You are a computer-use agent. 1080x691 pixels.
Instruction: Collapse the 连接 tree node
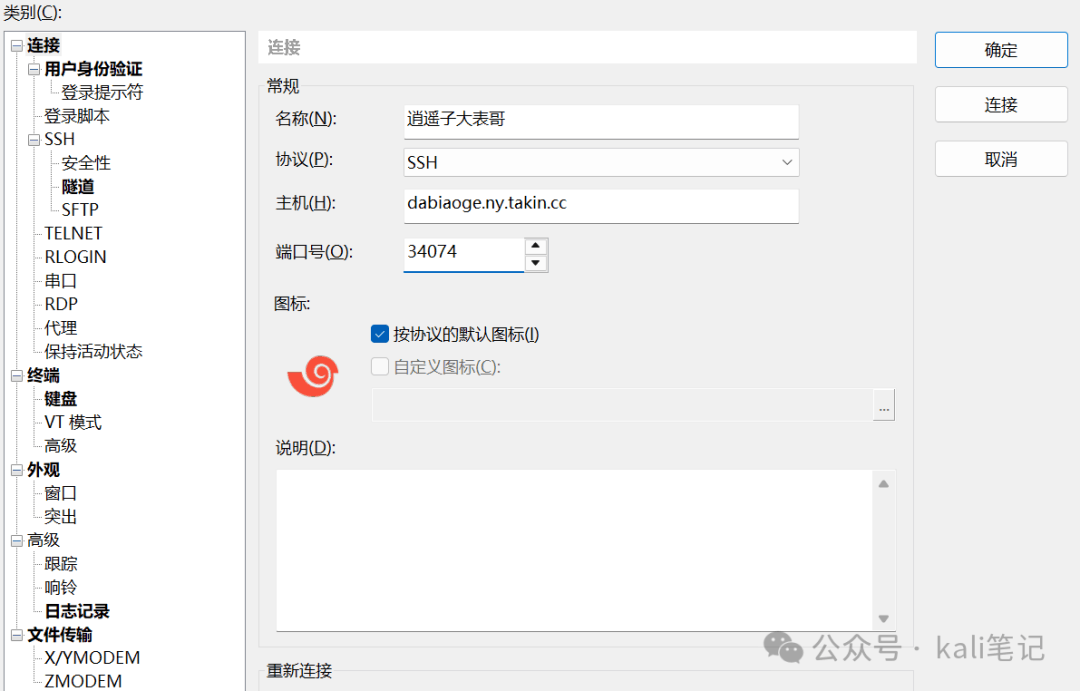17,46
